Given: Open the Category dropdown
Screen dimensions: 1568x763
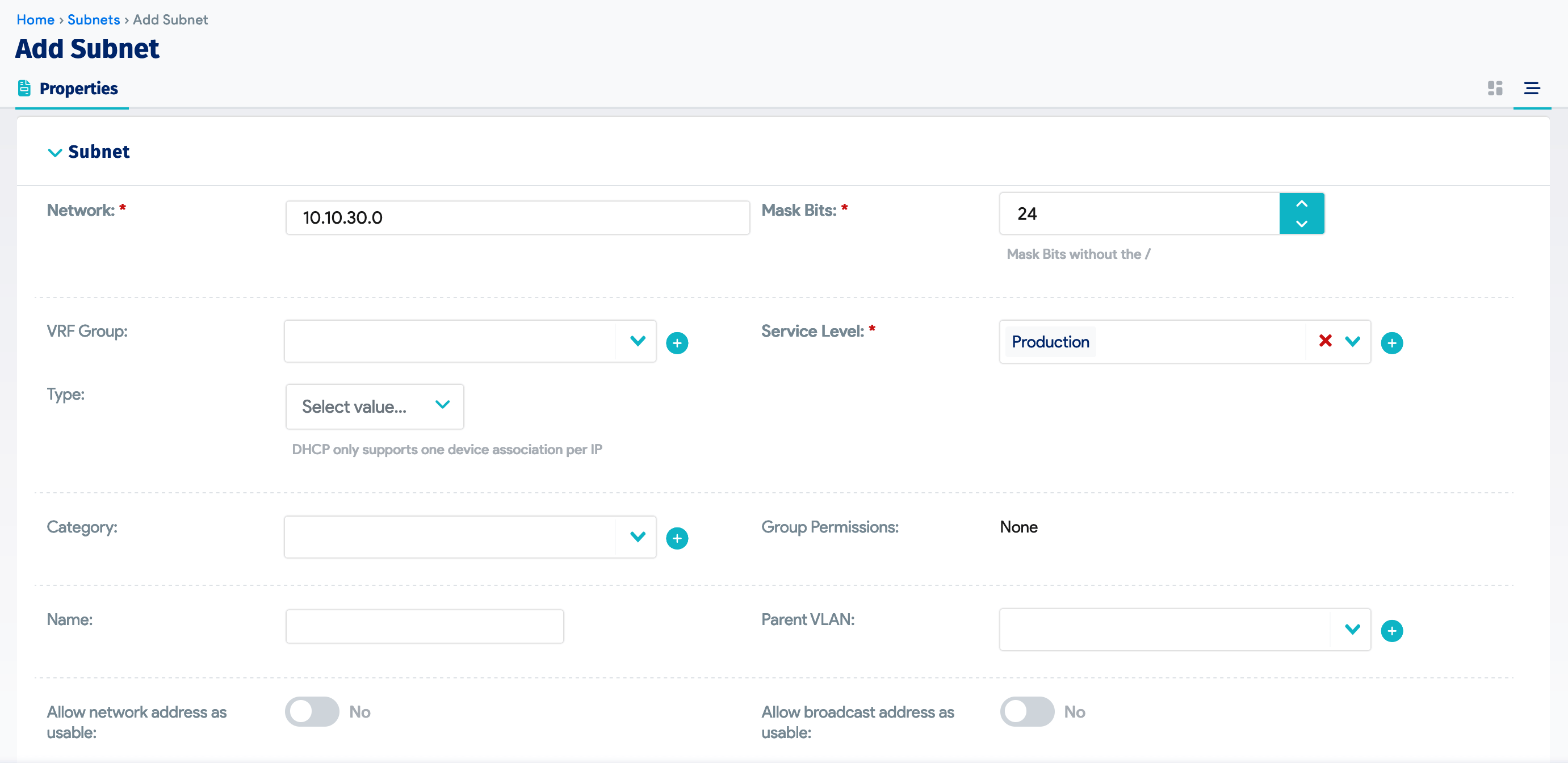Looking at the screenshot, I should [x=638, y=536].
